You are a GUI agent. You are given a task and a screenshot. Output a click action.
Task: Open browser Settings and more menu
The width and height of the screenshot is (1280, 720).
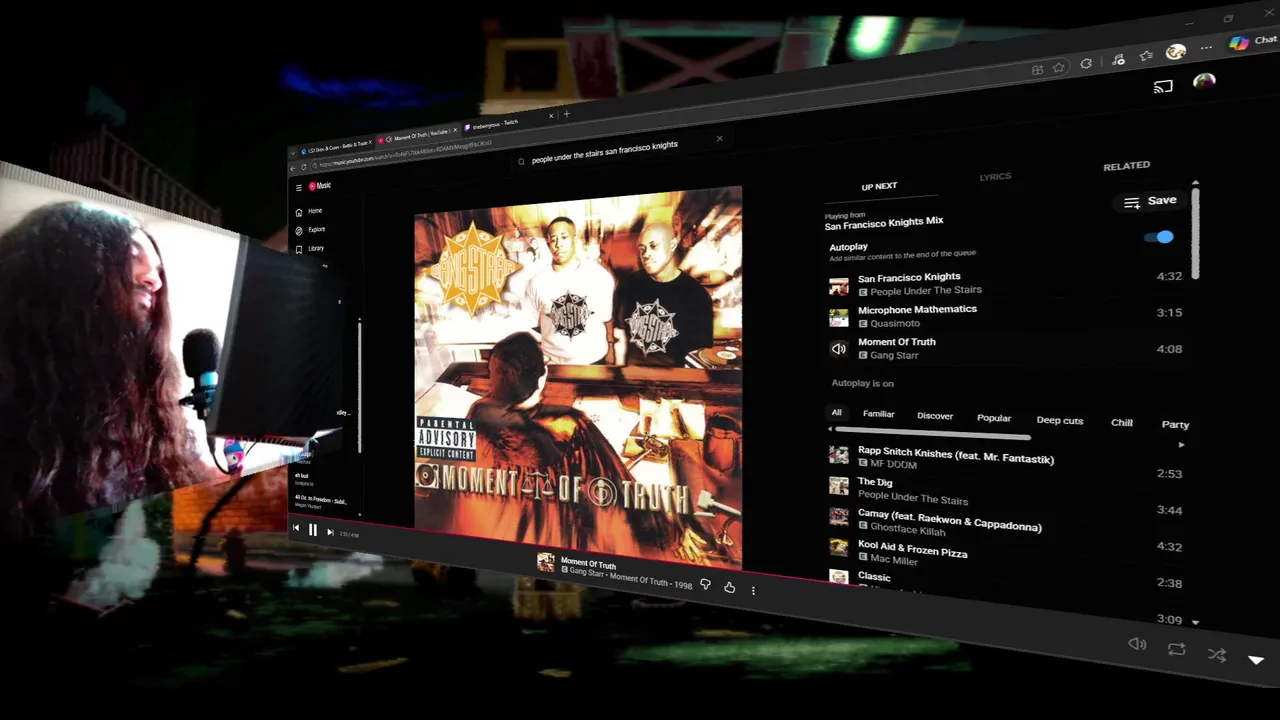pyautogui.click(x=1207, y=47)
